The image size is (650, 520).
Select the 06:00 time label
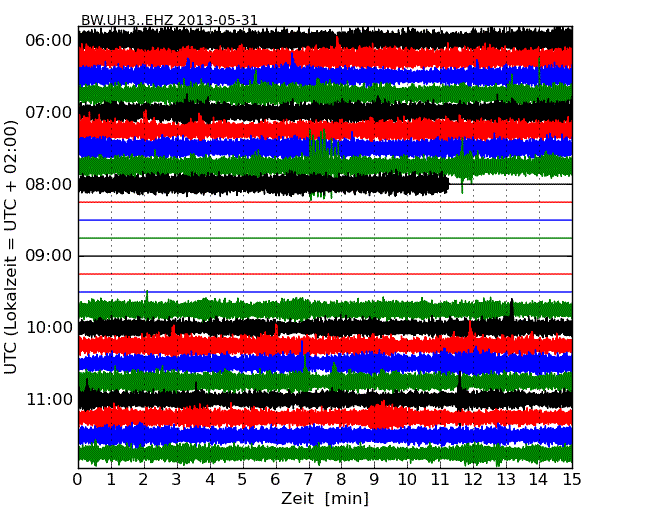(49, 41)
